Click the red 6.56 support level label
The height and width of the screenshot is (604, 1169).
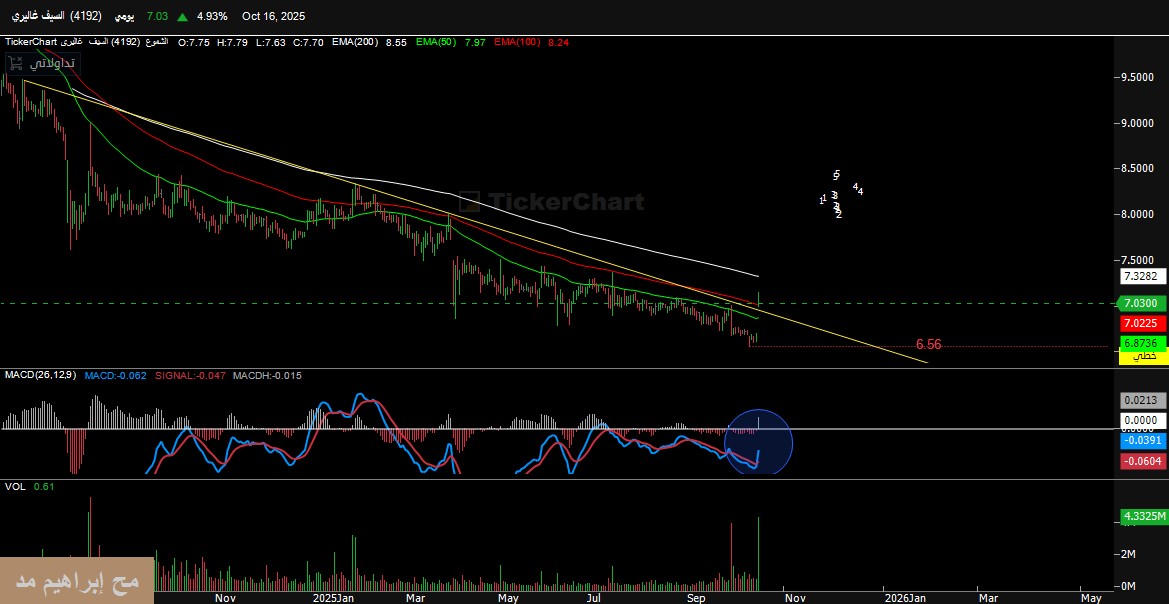[x=928, y=344]
